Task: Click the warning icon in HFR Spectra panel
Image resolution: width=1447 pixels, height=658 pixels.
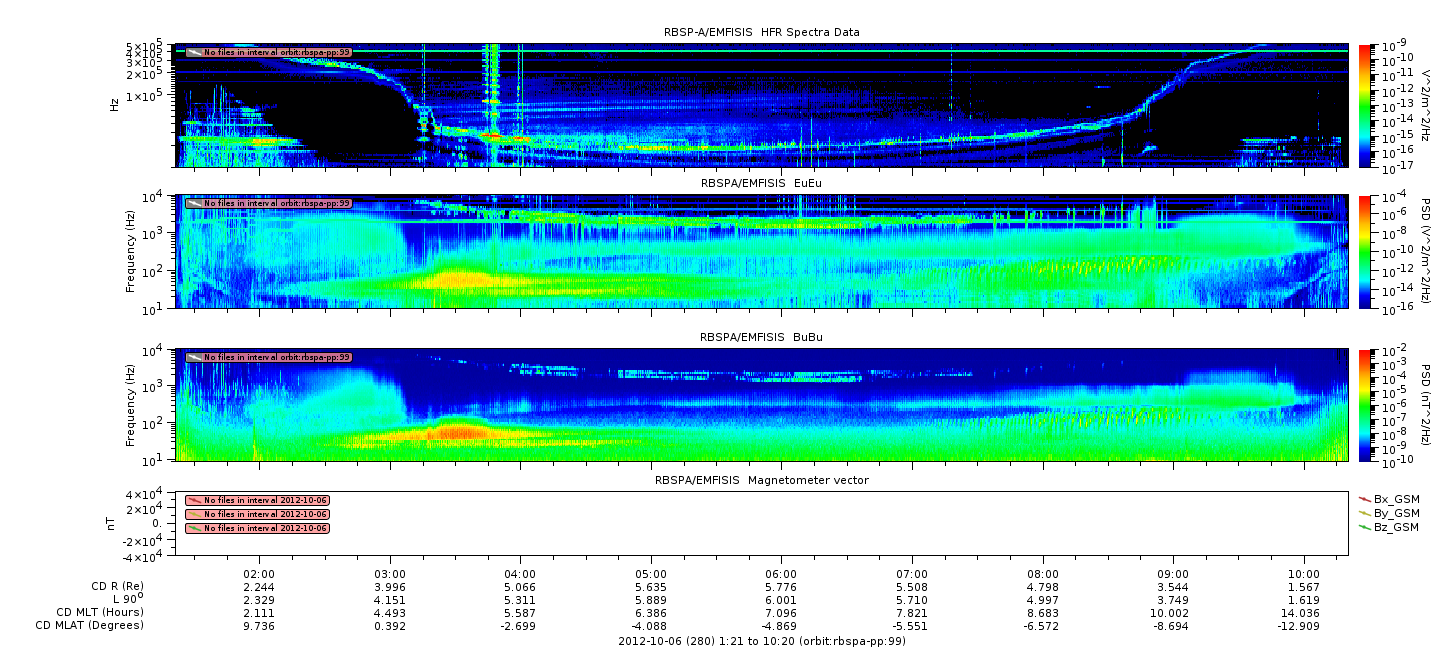Action: point(194,52)
